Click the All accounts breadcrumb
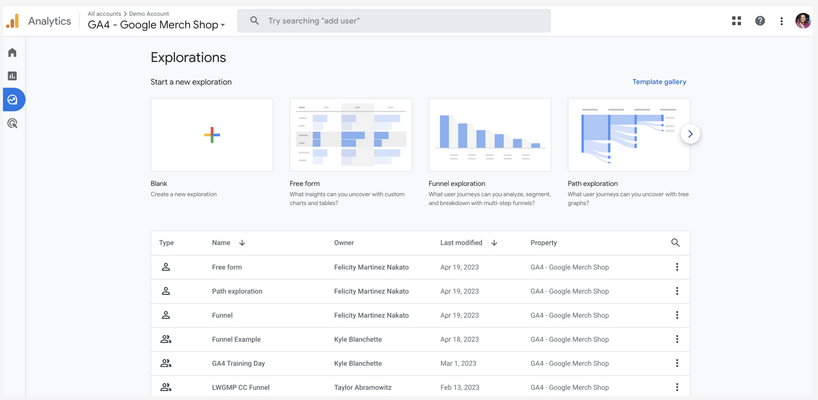 click(x=104, y=14)
